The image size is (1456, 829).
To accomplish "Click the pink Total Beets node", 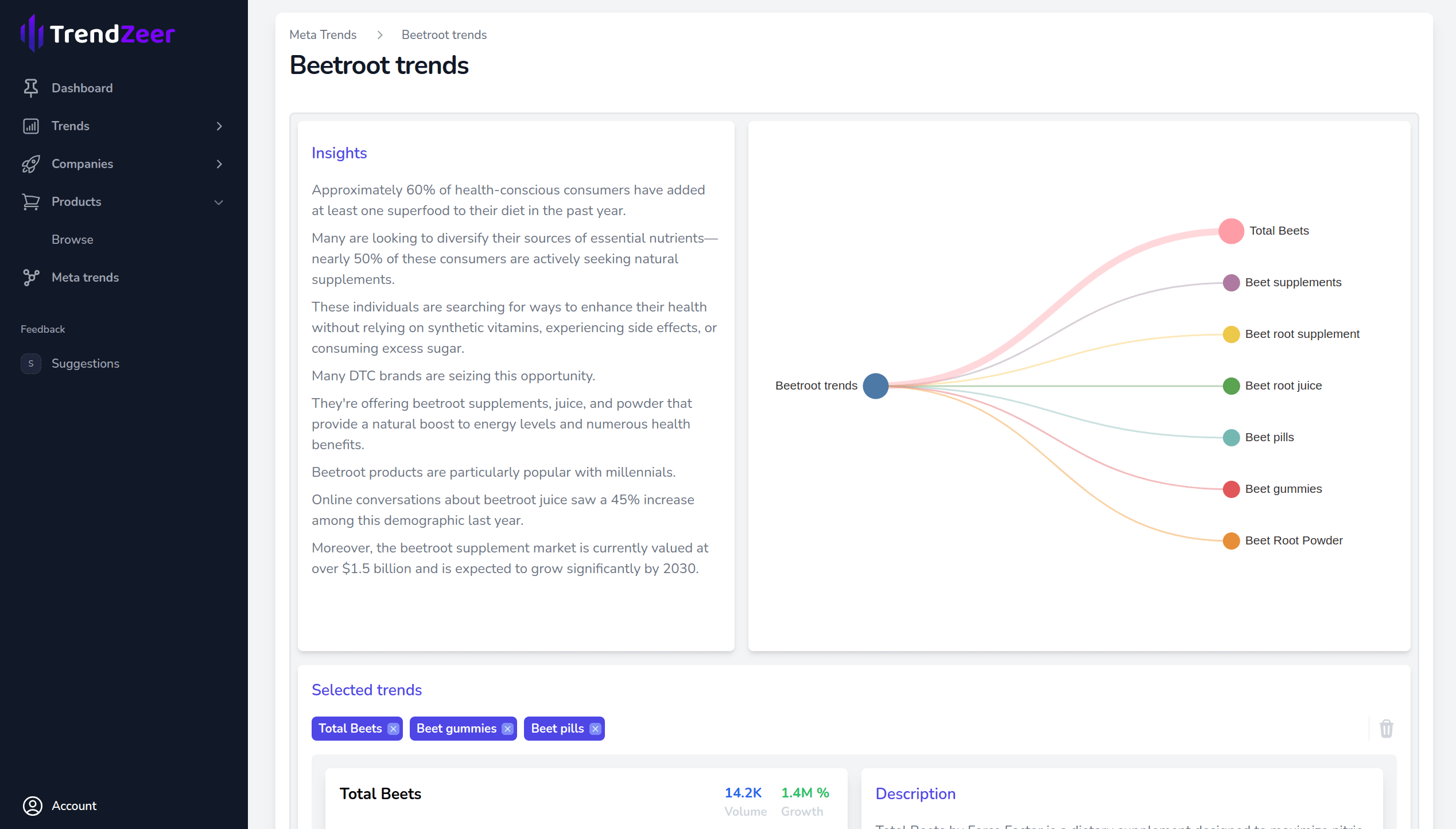I will pyautogui.click(x=1231, y=231).
